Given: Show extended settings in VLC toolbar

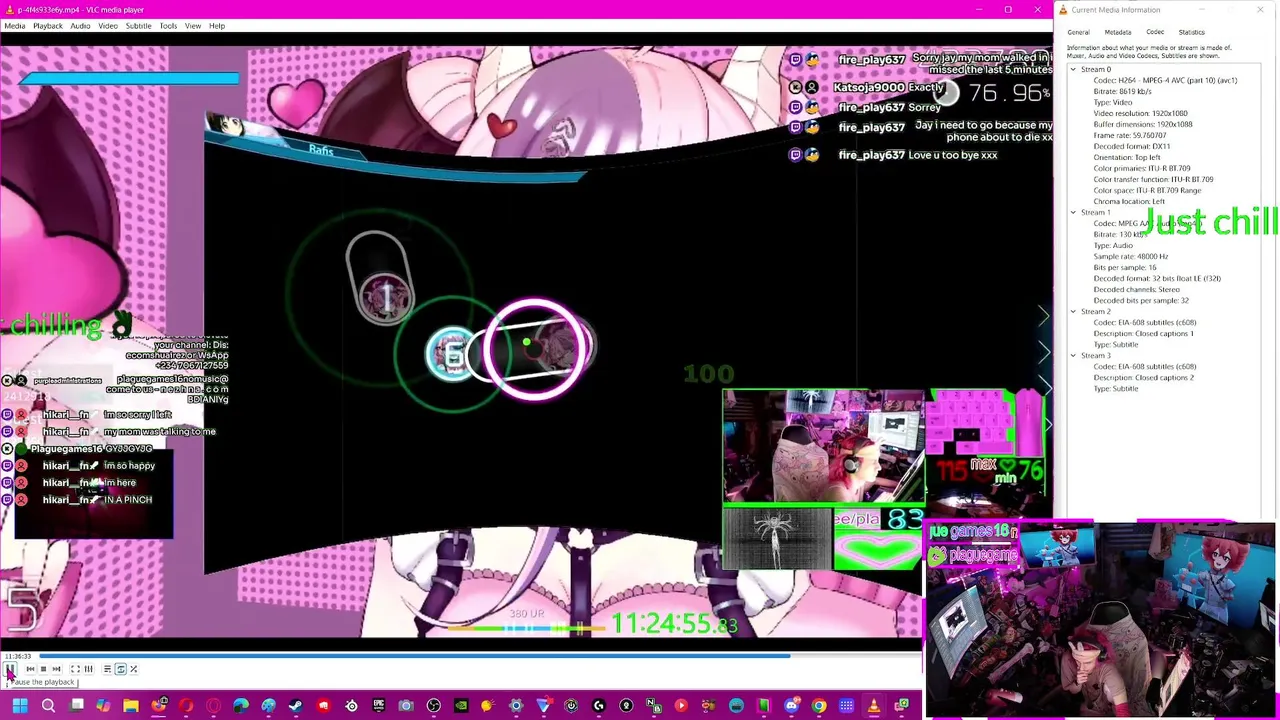Looking at the screenshot, I should click(88, 669).
